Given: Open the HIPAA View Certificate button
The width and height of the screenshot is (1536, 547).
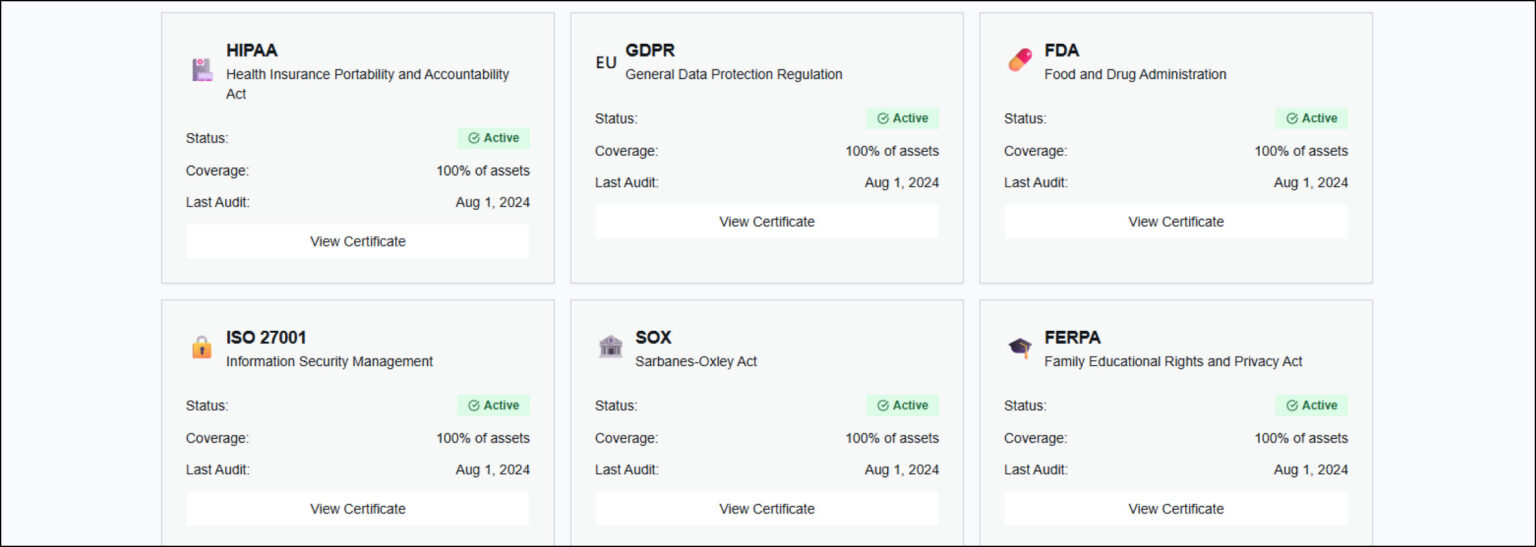Looking at the screenshot, I should (x=357, y=241).
